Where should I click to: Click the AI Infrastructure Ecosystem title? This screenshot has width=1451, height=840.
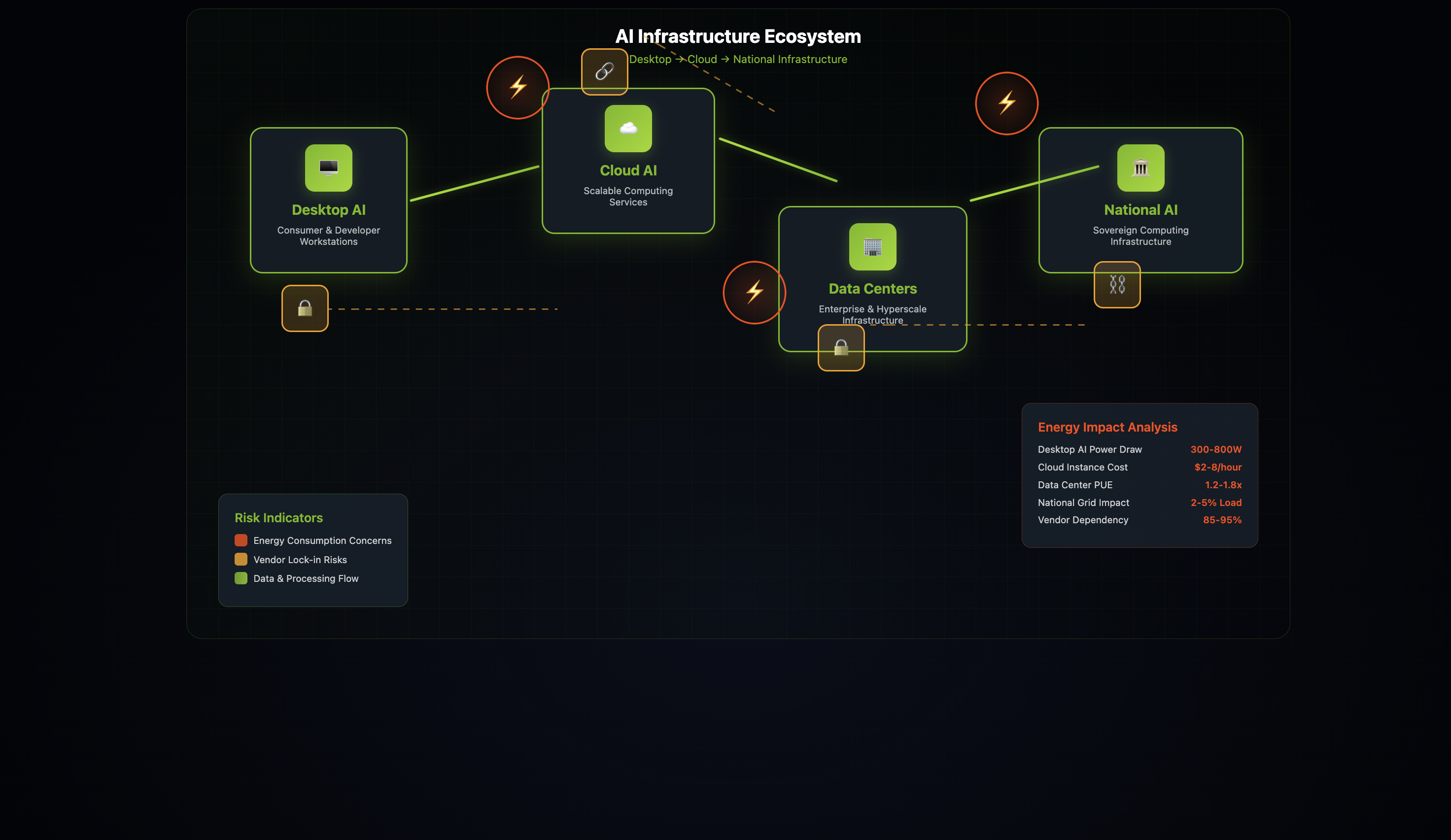[738, 36]
